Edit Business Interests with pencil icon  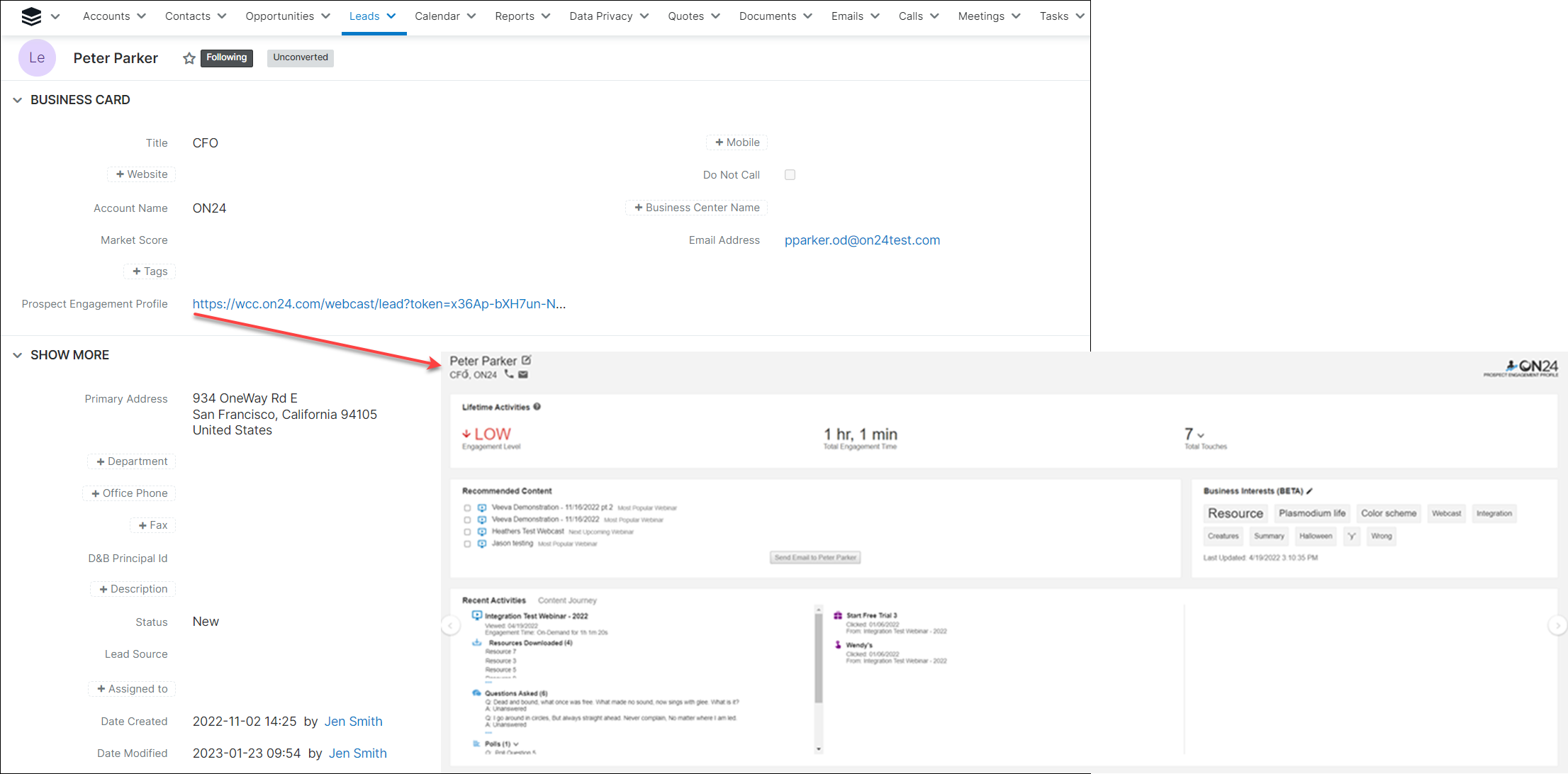1310,490
